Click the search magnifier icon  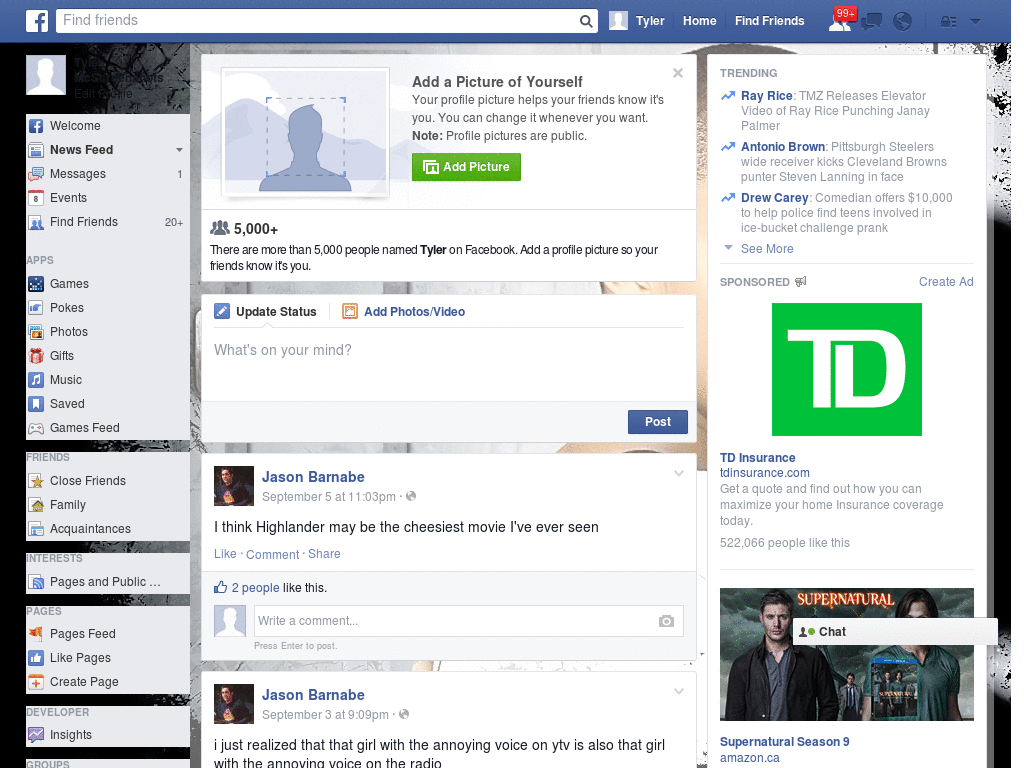point(586,21)
